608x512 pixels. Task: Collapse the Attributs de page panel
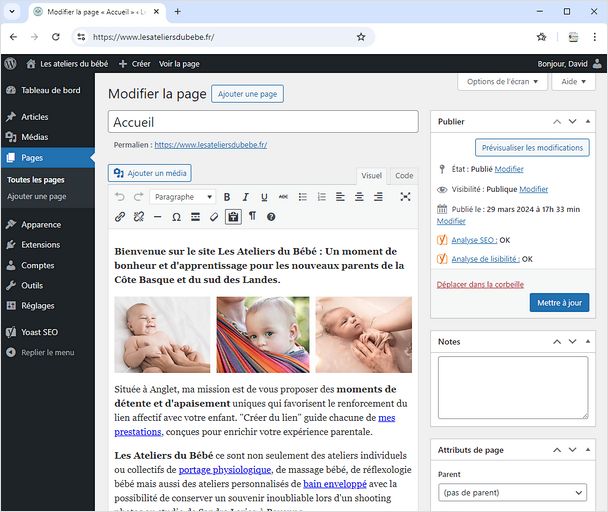pos(588,450)
